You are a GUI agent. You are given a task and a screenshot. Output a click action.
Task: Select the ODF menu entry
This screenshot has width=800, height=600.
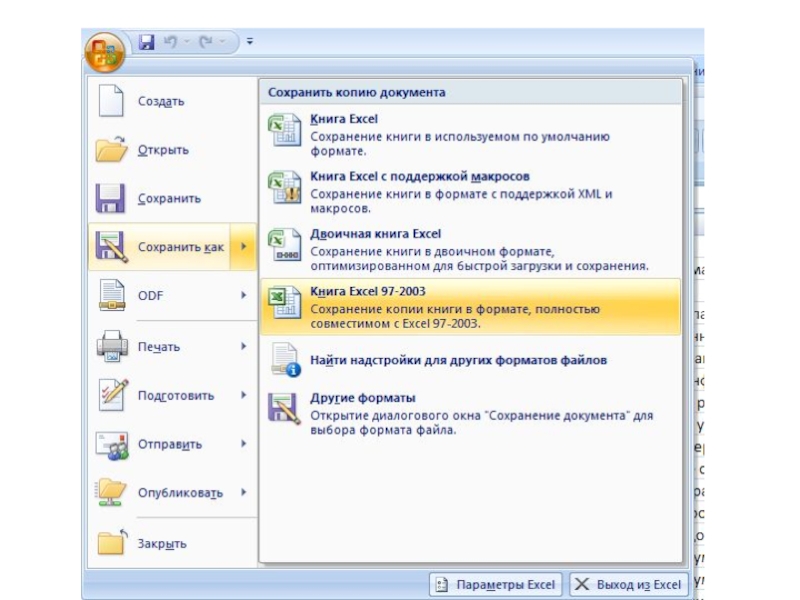point(172,295)
